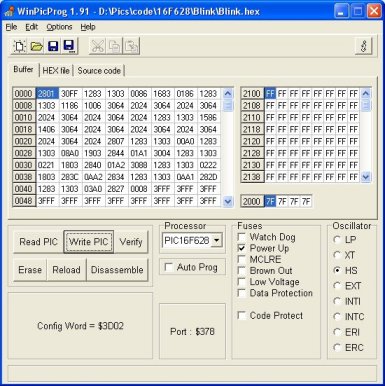Screen dimensions: 385x386
Task: Click the hardware icon at toolbar's right end
Action: click(364, 46)
